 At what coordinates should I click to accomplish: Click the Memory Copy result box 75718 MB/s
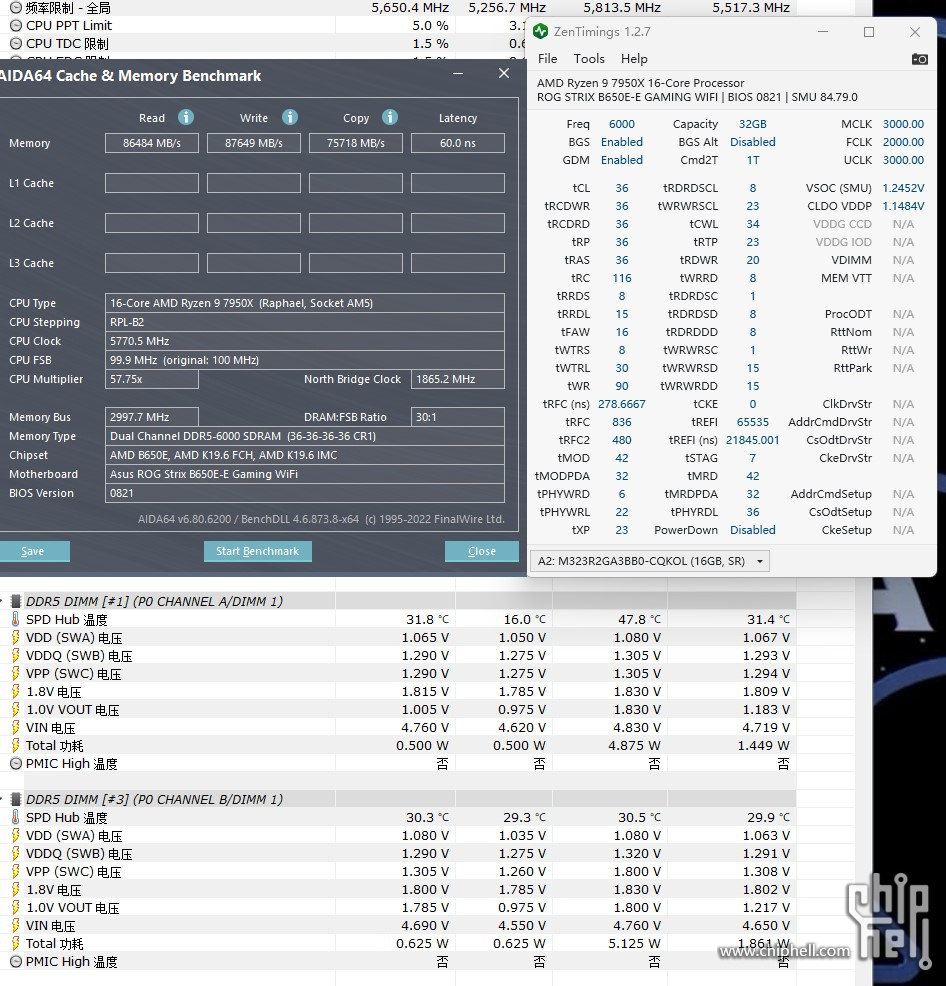pos(356,143)
